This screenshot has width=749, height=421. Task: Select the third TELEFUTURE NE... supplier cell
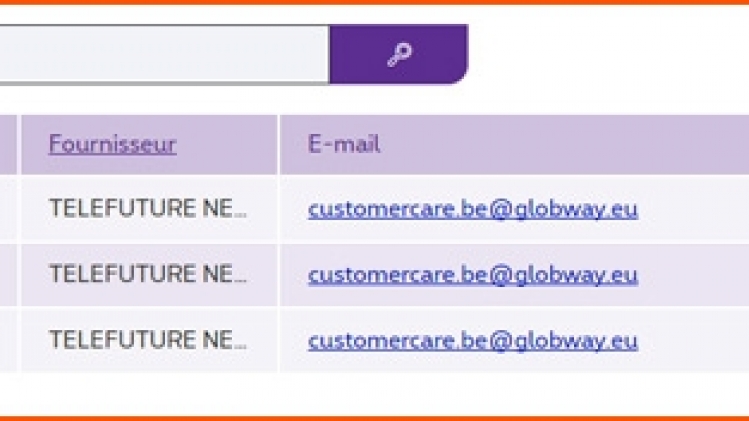(149, 340)
